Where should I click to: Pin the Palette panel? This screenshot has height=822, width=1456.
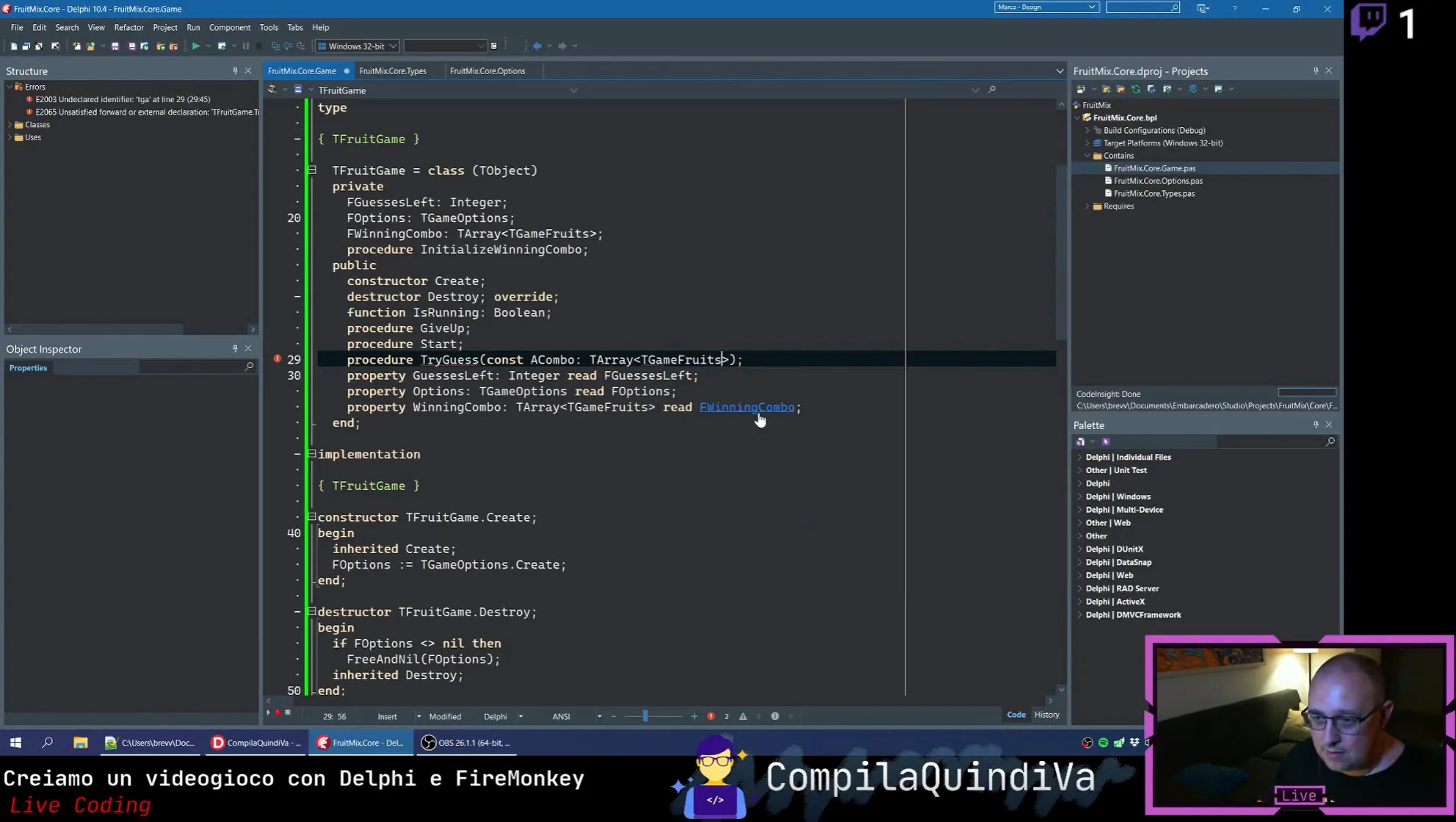(1316, 425)
